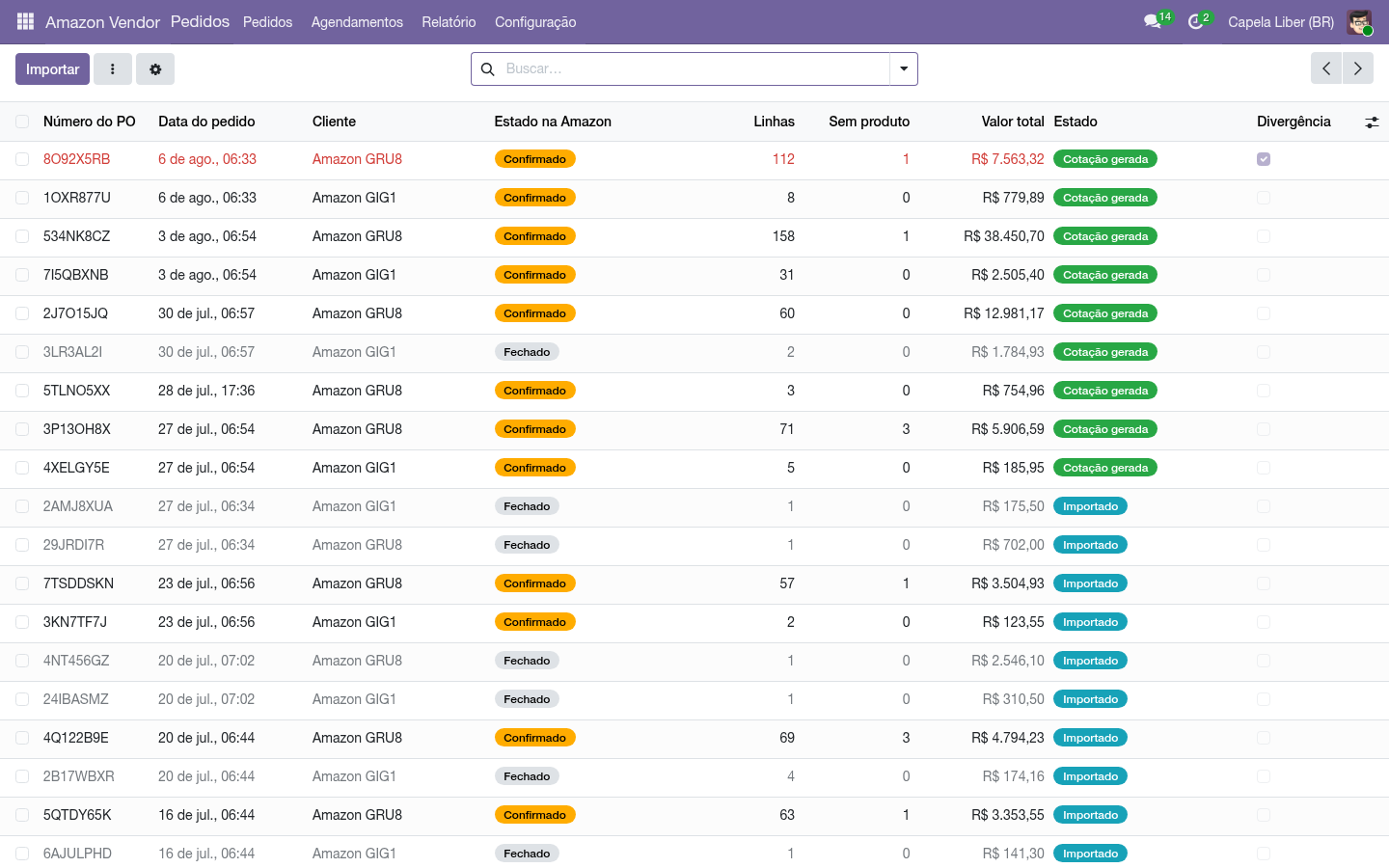Open the Relatório menu
This screenshot has height=868, width=1389.
(x=449, y=22)
